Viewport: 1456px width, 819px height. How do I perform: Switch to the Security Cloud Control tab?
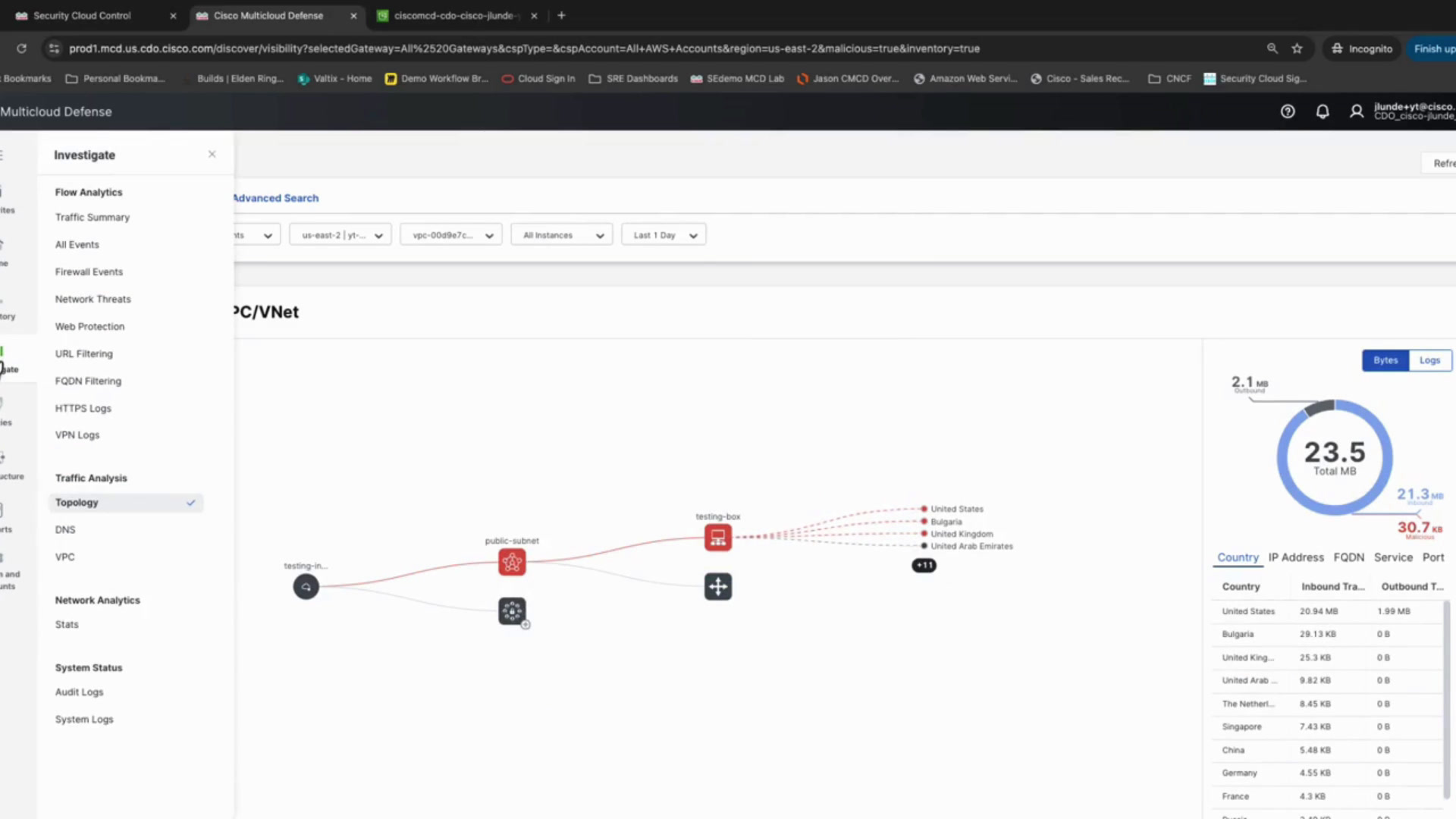click(95, 15)
